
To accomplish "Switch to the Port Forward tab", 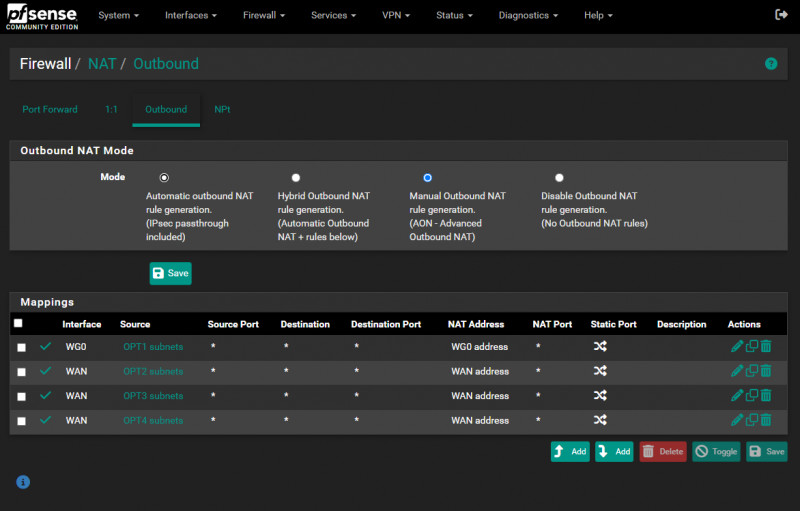I will click(x=50, y=109).
